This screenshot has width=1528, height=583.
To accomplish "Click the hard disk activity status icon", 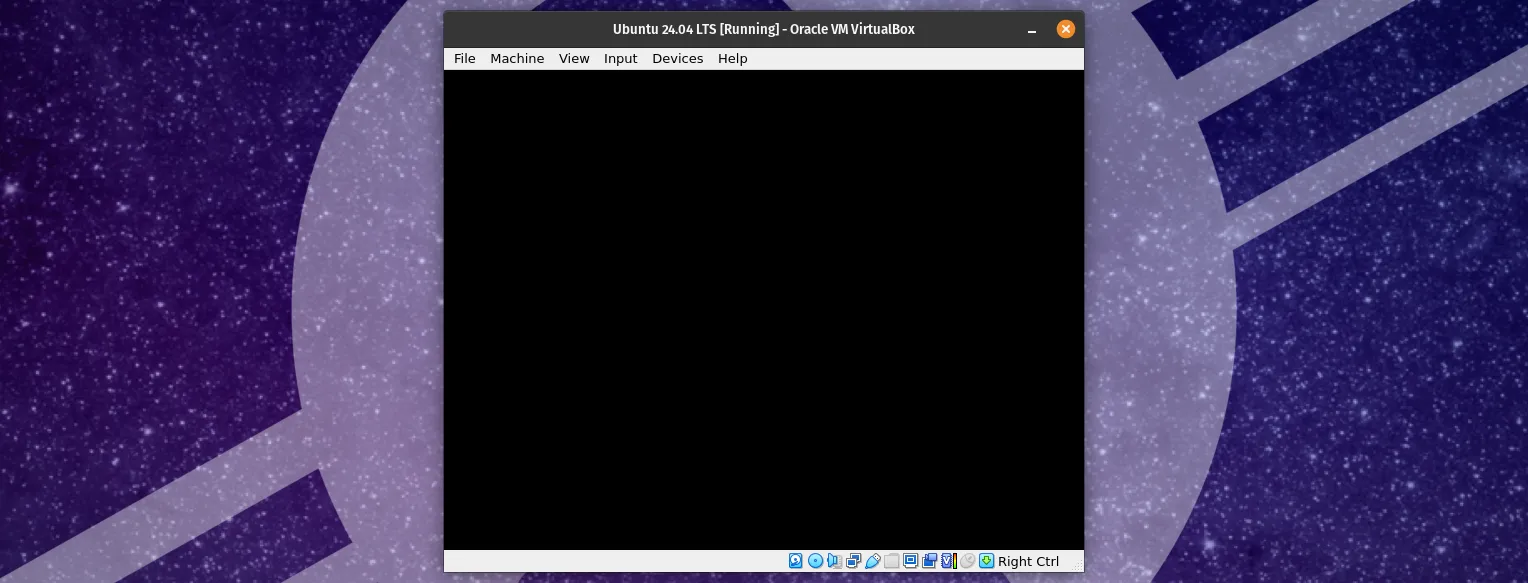I will (x=796, y=561).
